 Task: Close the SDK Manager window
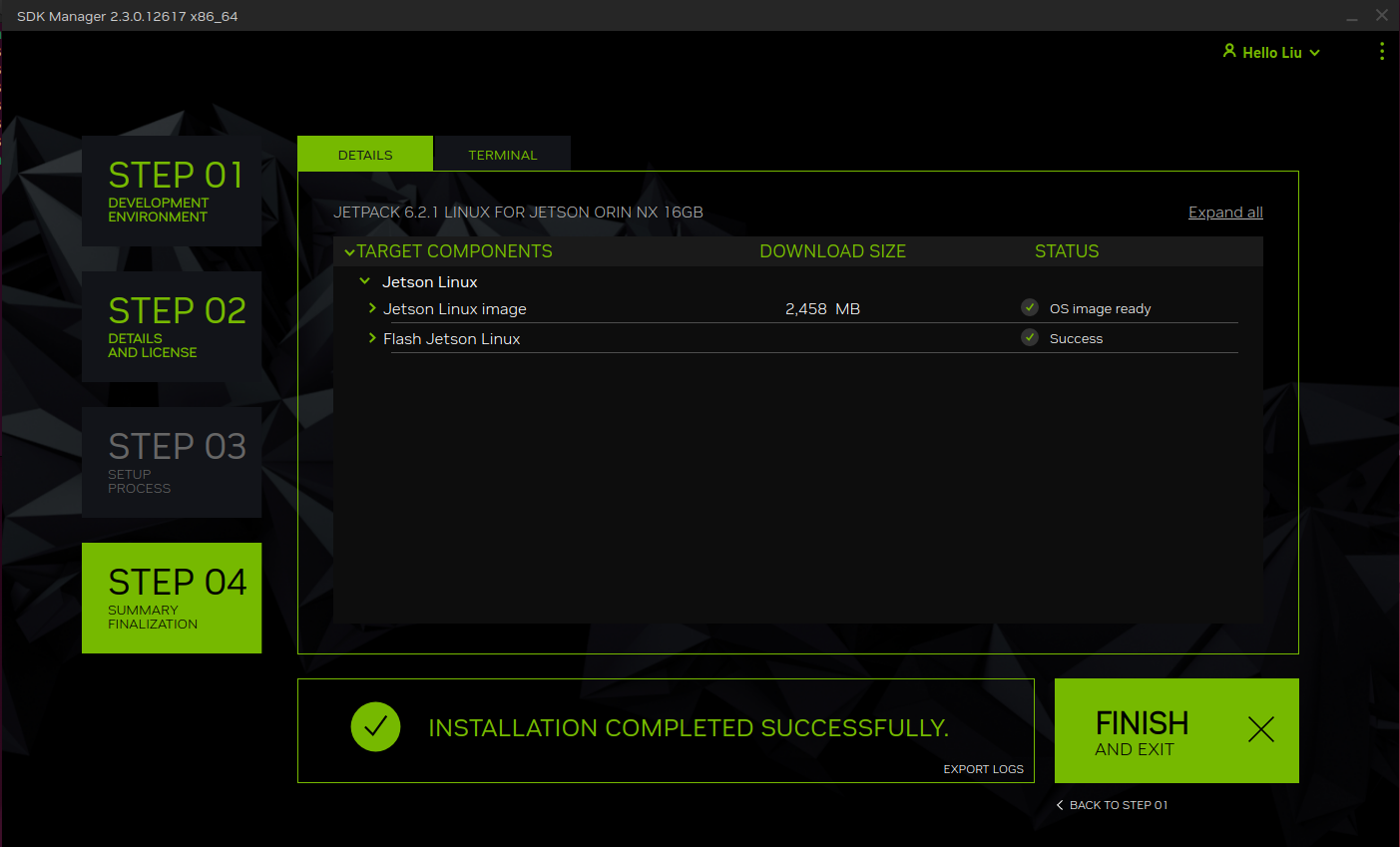[x=1382, y=15]
